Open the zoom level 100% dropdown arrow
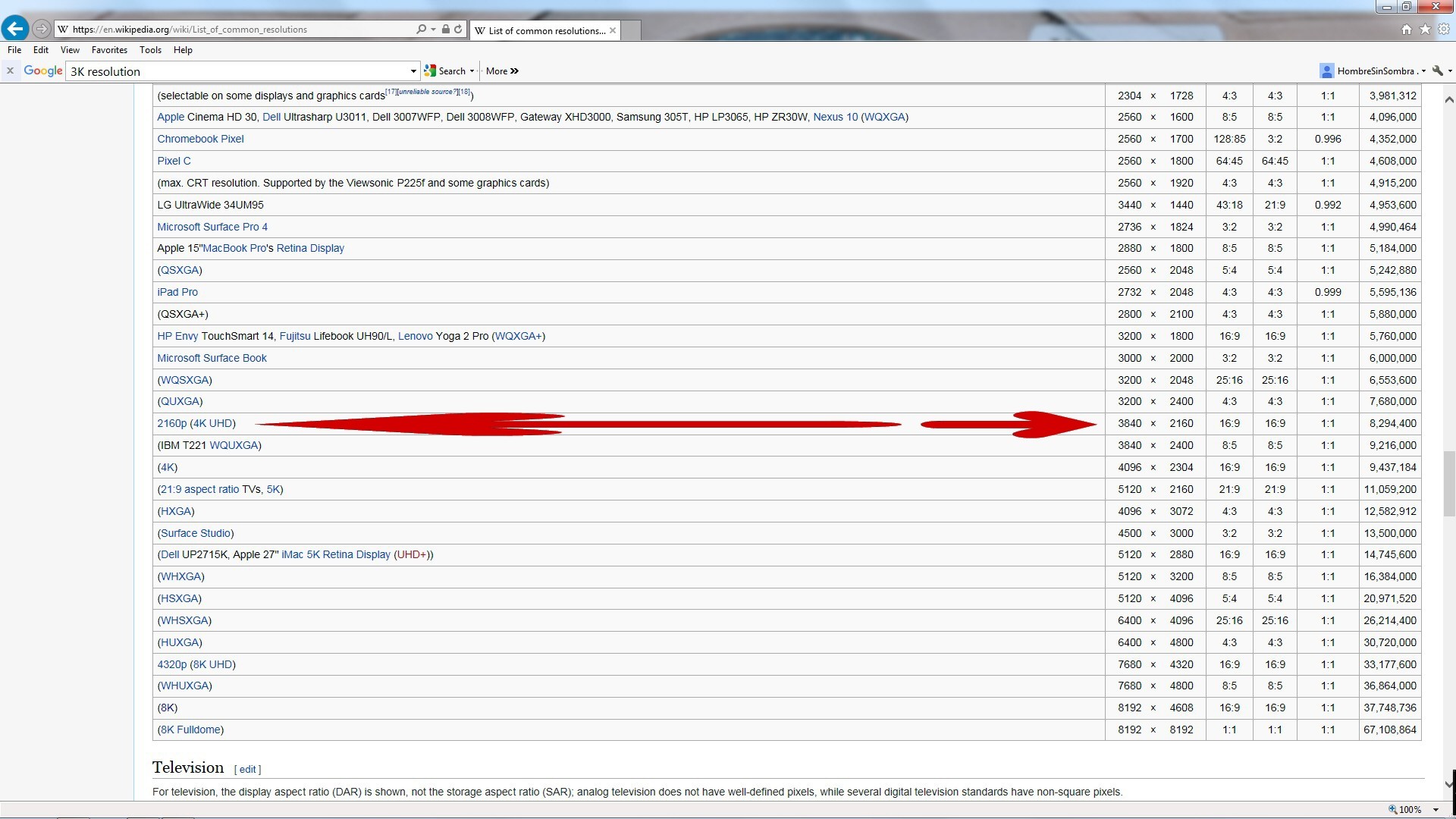 click(1436, 809)
